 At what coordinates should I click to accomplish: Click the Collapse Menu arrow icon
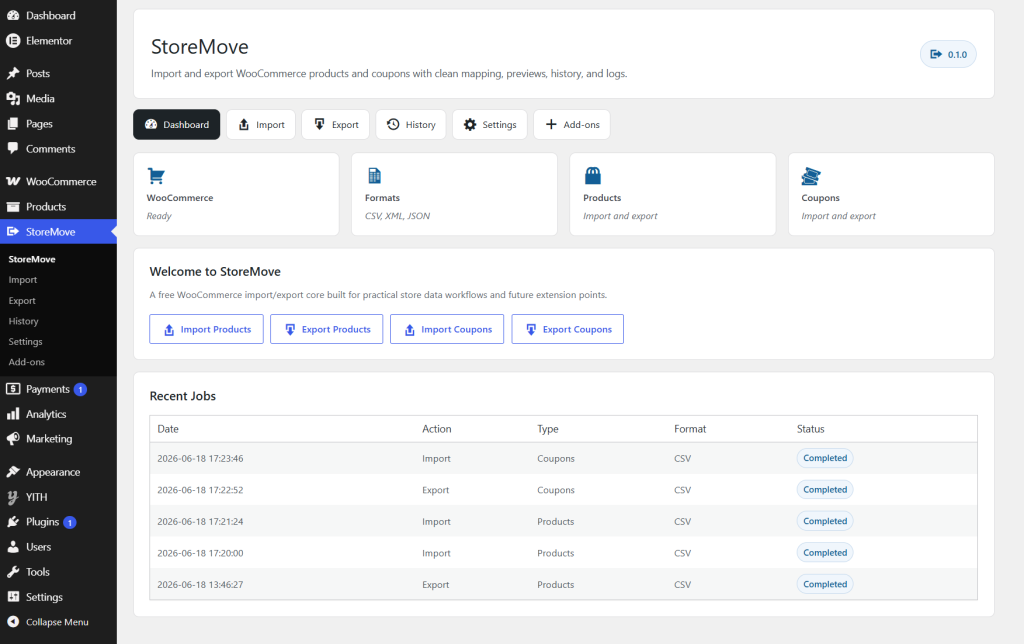pos(13,622)
